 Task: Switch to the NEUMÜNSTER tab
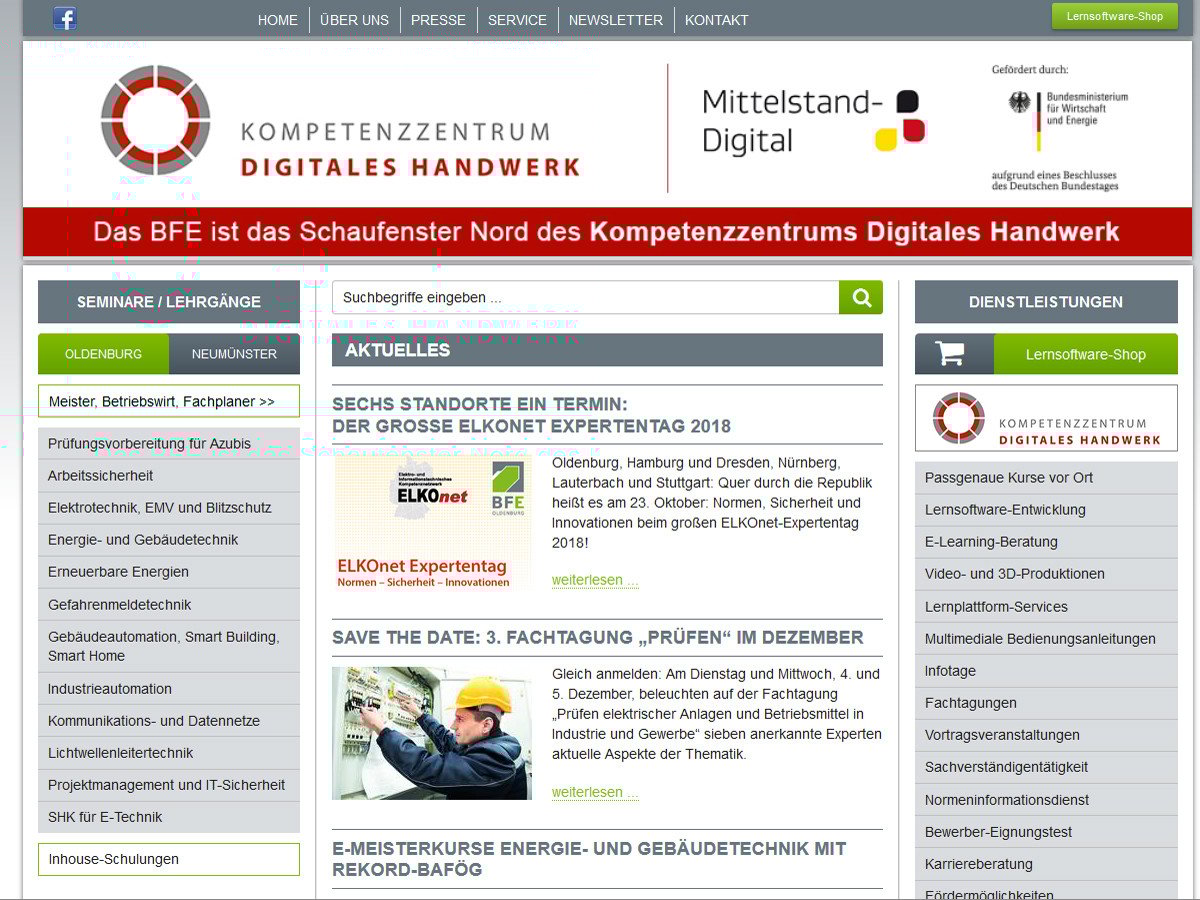coord(234,354)
